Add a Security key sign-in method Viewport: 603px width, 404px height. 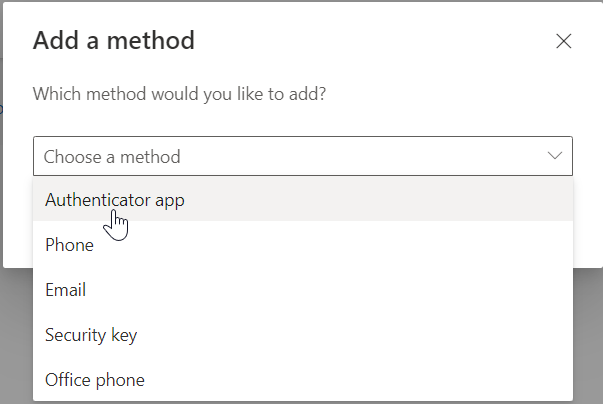pyautogui.click(x=303, y=335)
